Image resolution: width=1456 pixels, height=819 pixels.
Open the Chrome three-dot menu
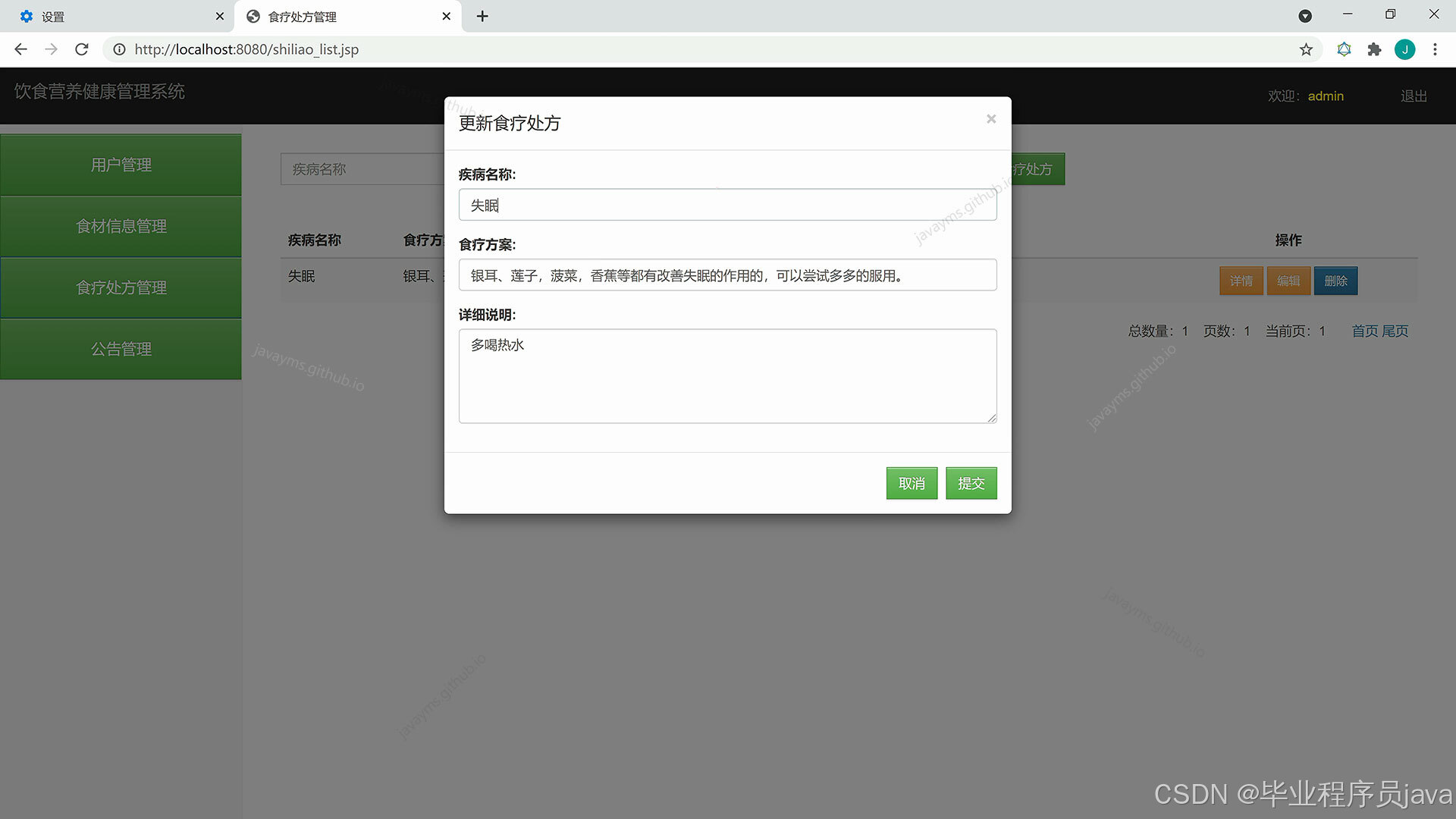tap(1435, 49)
